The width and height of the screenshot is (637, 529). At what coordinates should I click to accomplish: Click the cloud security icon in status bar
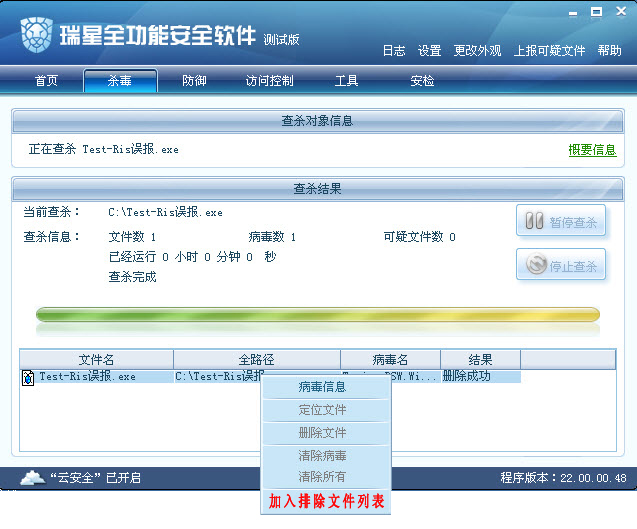(32, 478)
